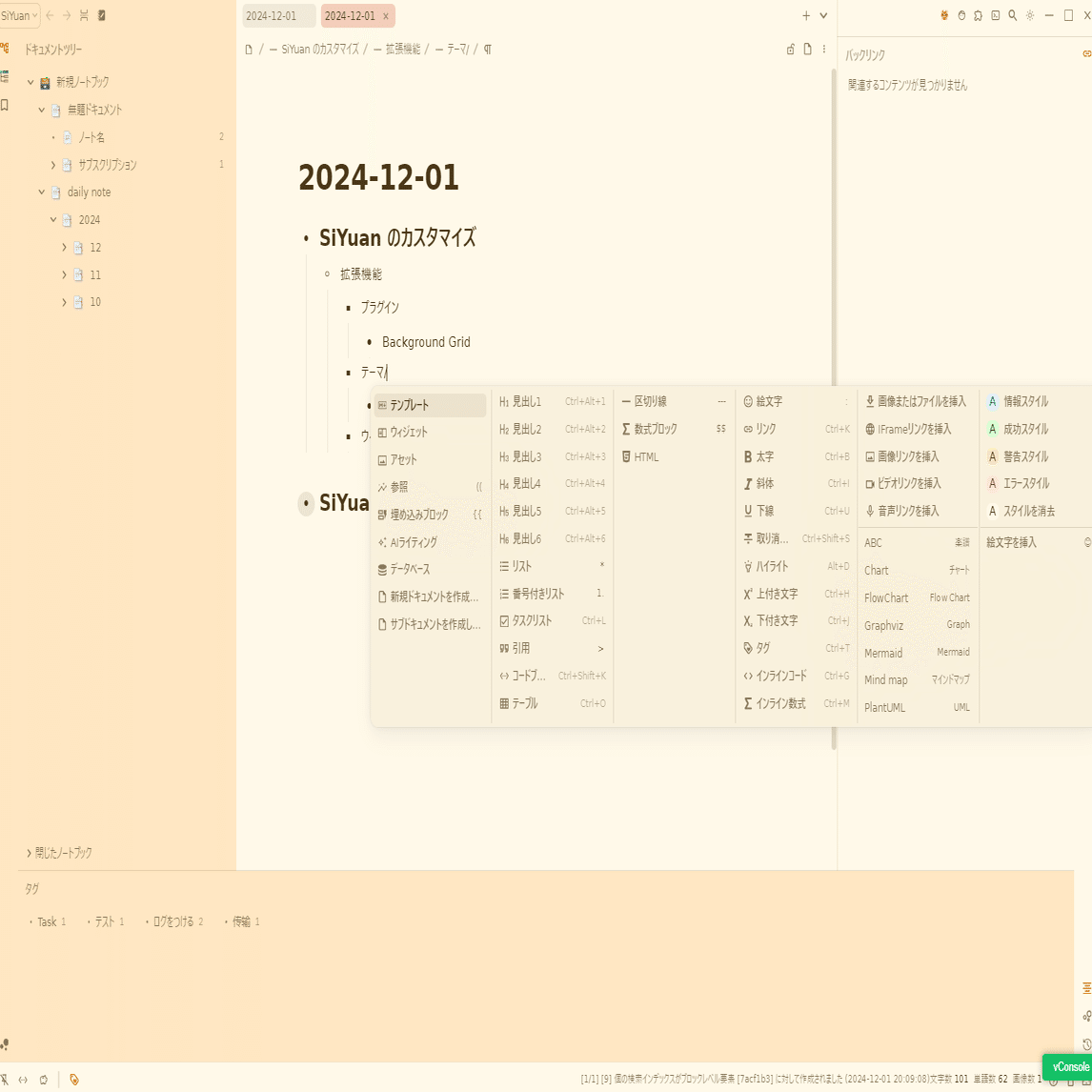Insert a 番号付きリスト
This screenshot has height=1092, width=1092.
coord(553,594)
